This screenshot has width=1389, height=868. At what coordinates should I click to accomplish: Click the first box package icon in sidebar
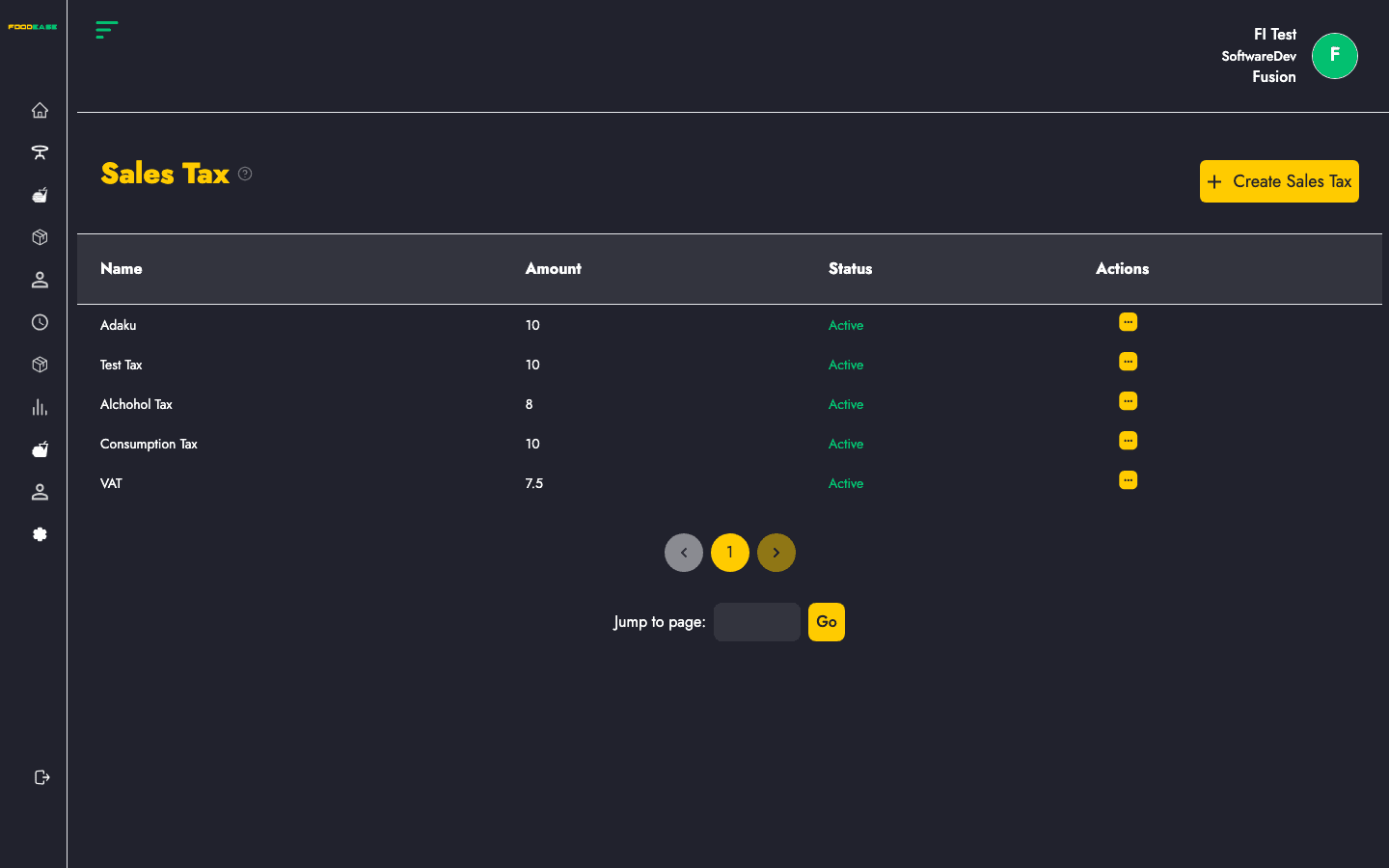click(x=40, y=237)
